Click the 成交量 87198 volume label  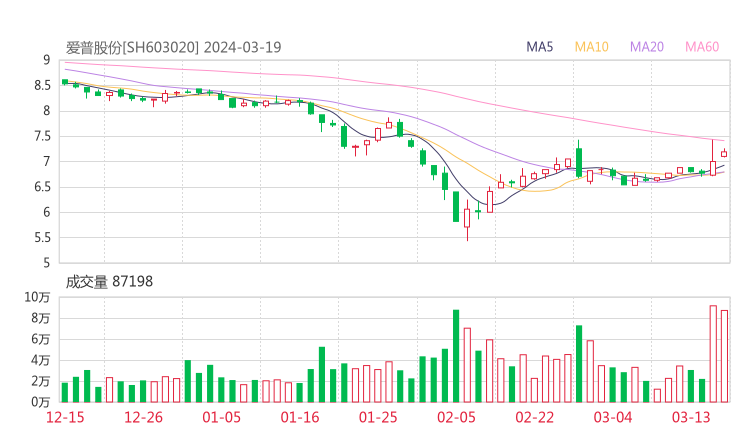(x=109, y=282)
